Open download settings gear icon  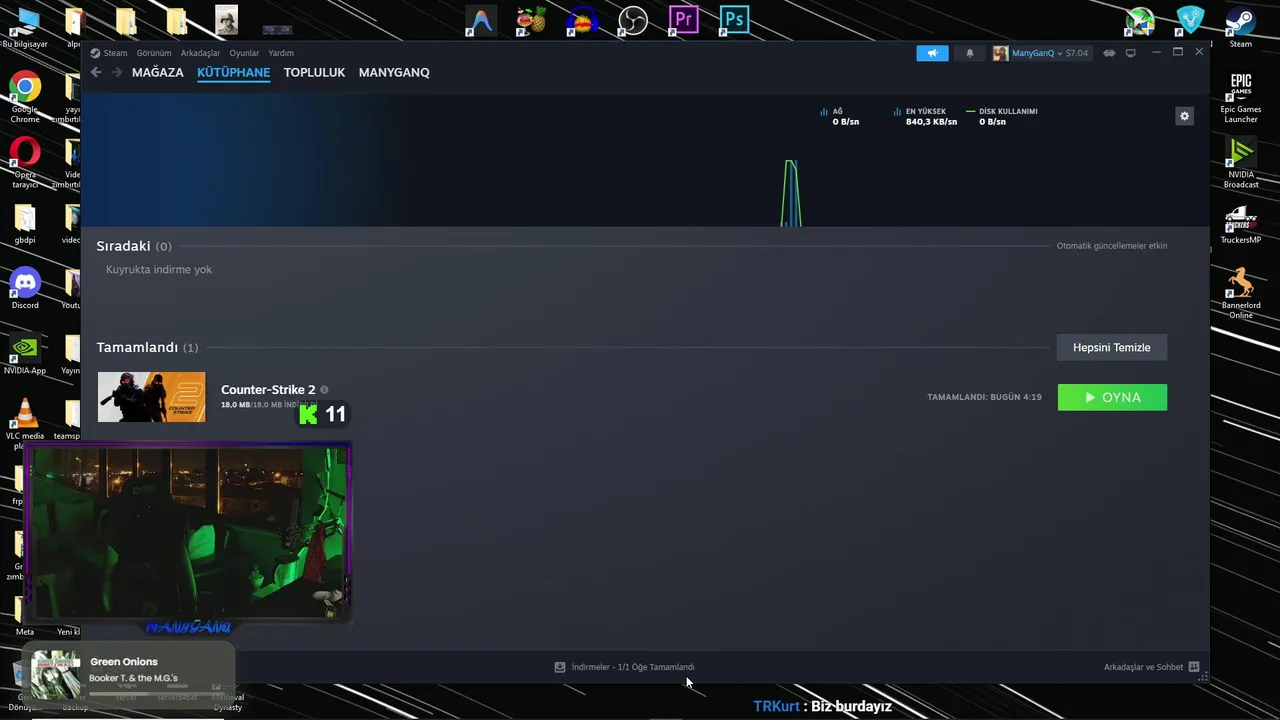pyautogui.click(x=1184, y=116)
